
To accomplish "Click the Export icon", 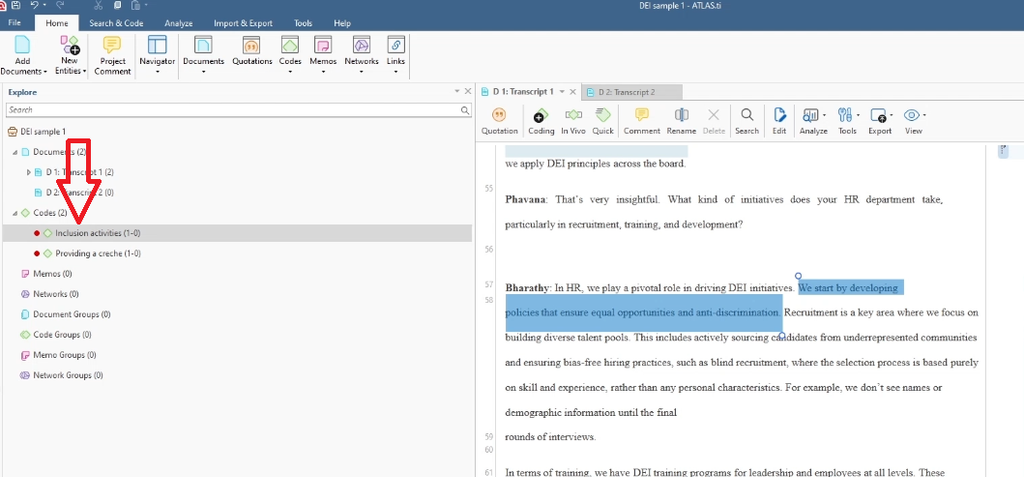I will (879, 116).
